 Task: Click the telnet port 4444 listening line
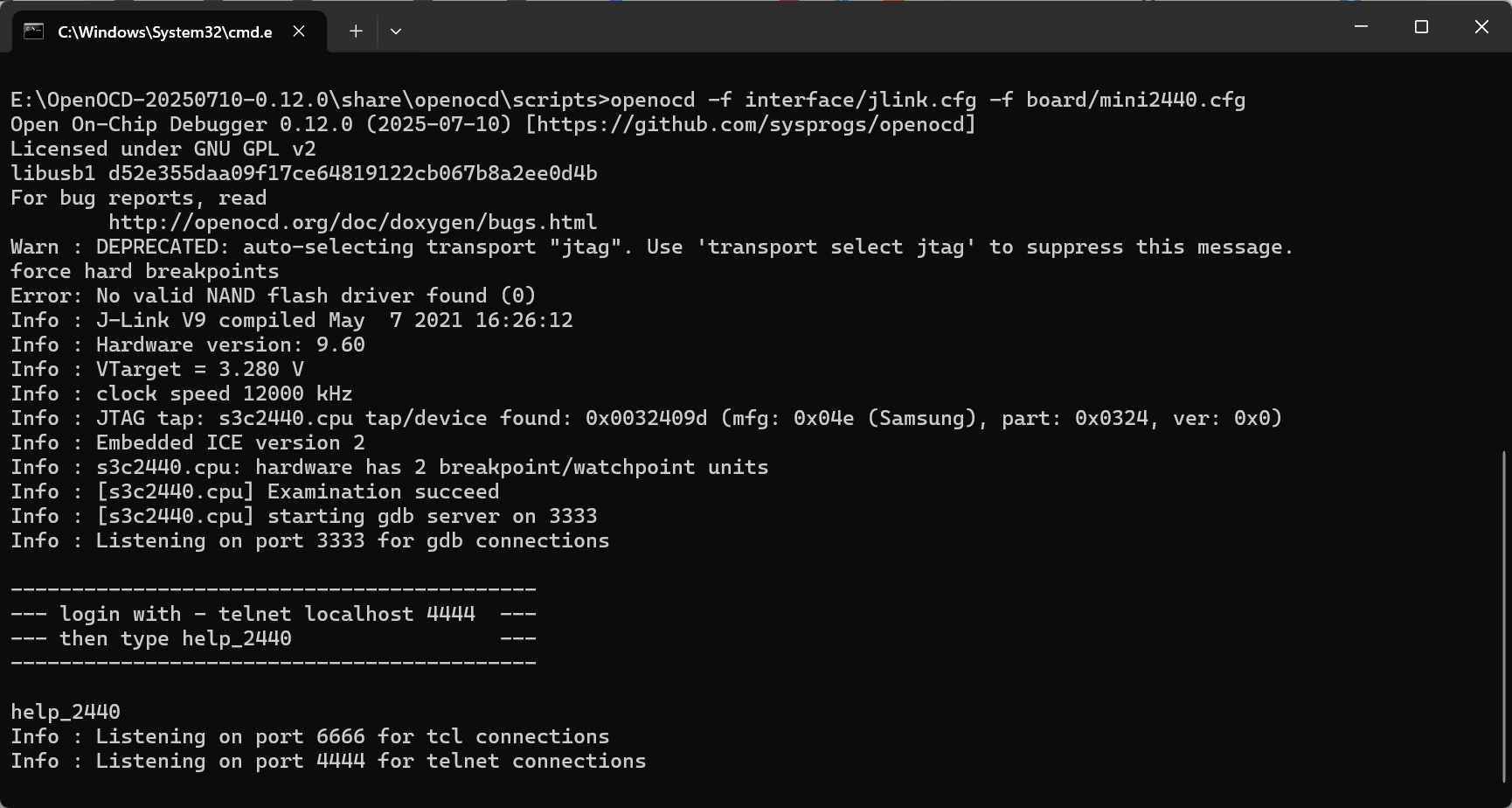[x=328, y=760]
